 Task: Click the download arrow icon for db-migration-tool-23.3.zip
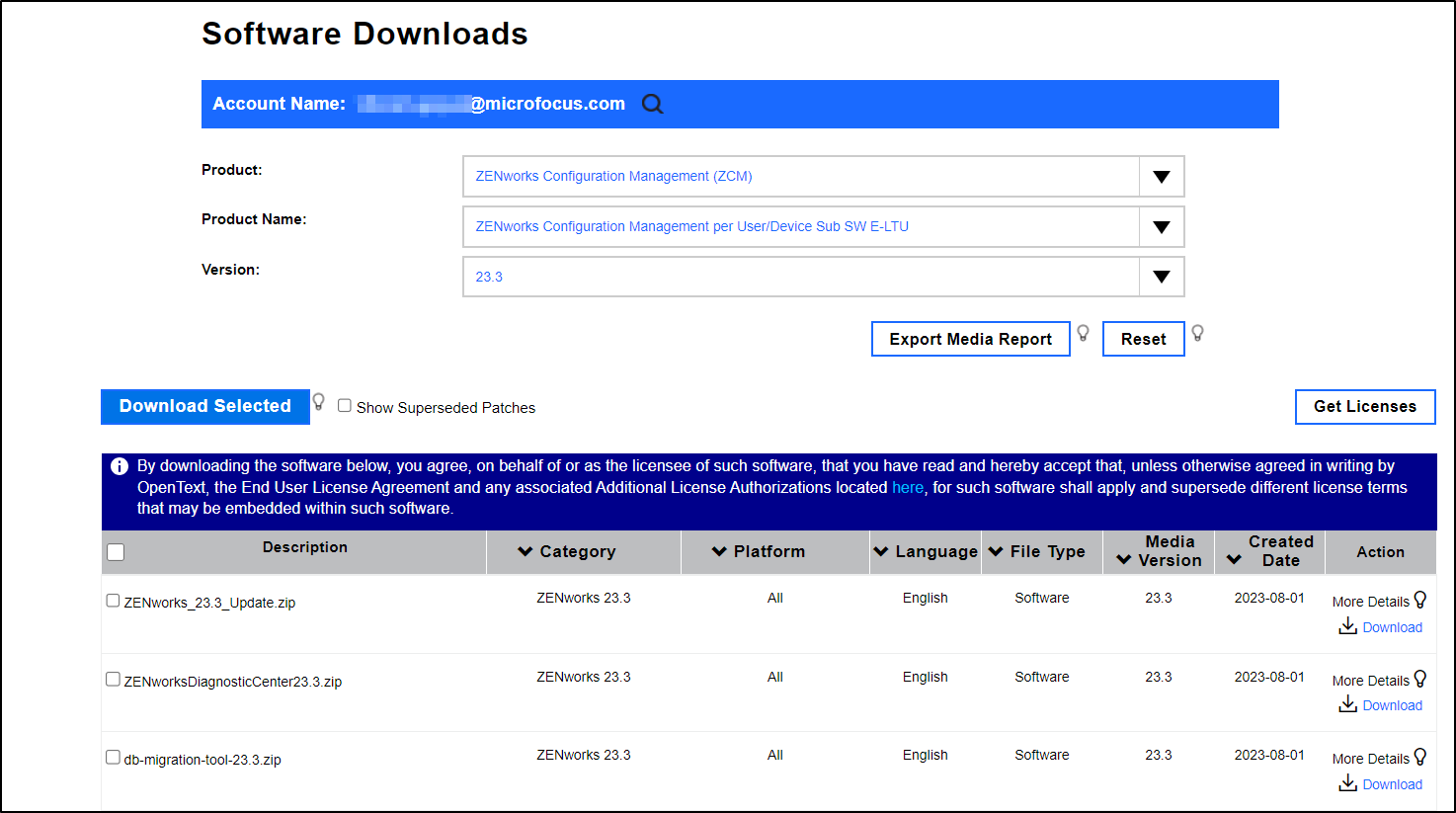pyautogui.click(x=1347, y=783)
